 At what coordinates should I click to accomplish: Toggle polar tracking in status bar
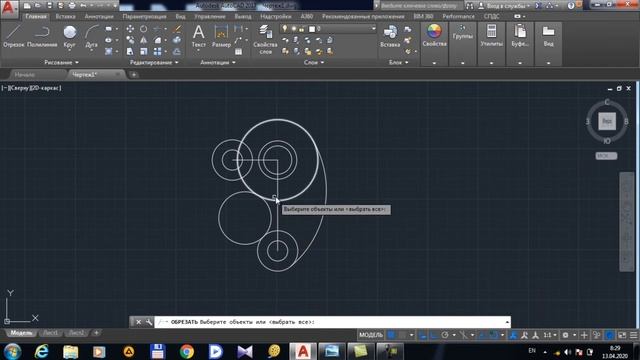445,335
